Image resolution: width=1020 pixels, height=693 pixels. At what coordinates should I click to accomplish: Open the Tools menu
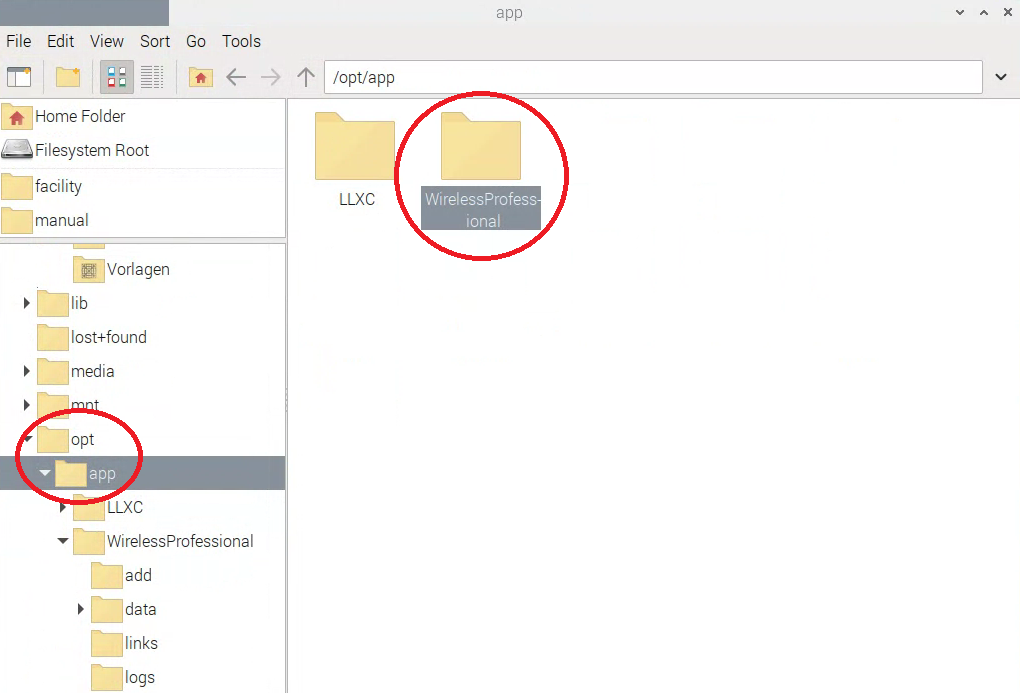click(x=241, y=41)
